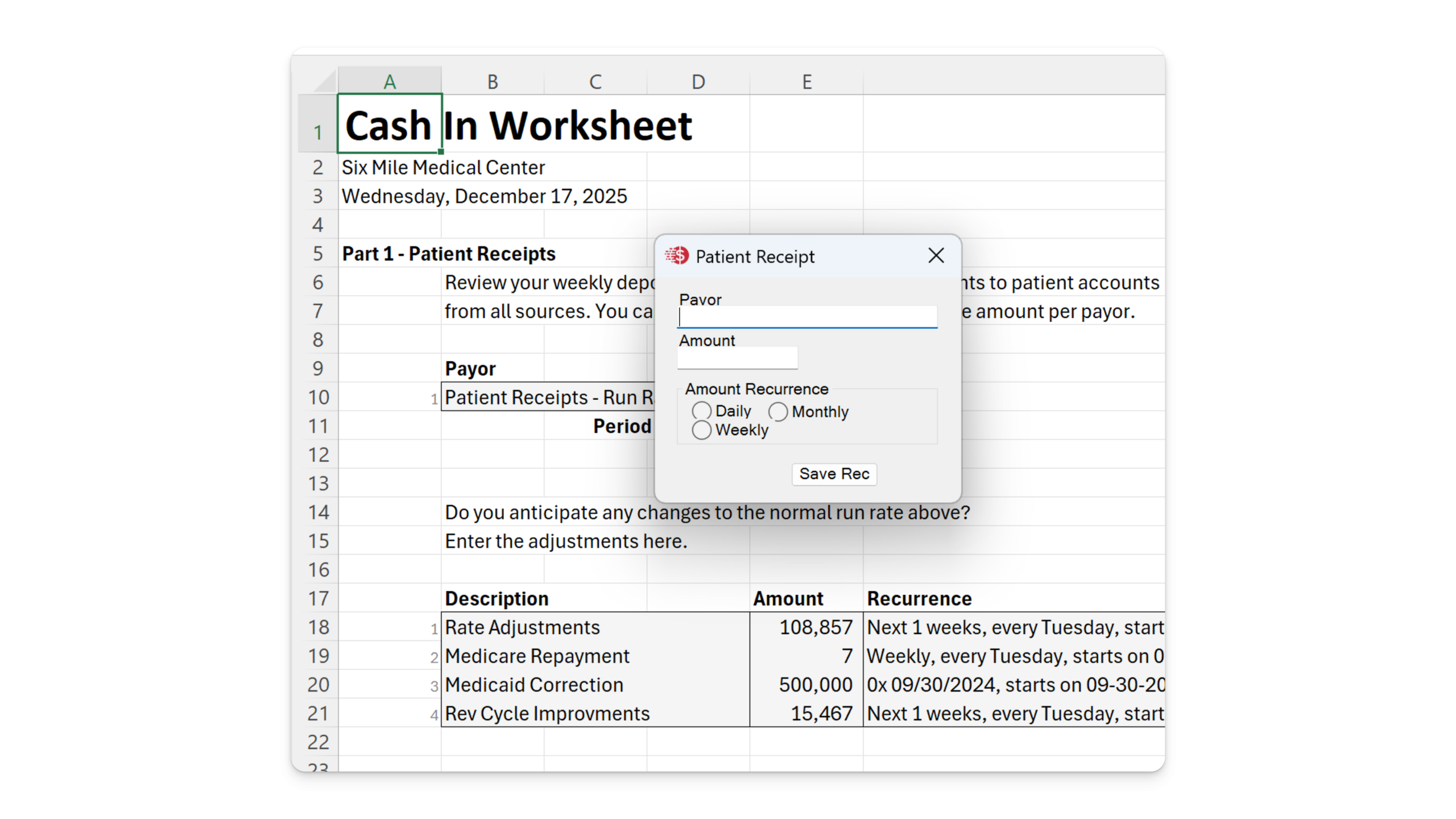
Task: Choose the Weekly recurrence radio button
Action: click(702, 430)
